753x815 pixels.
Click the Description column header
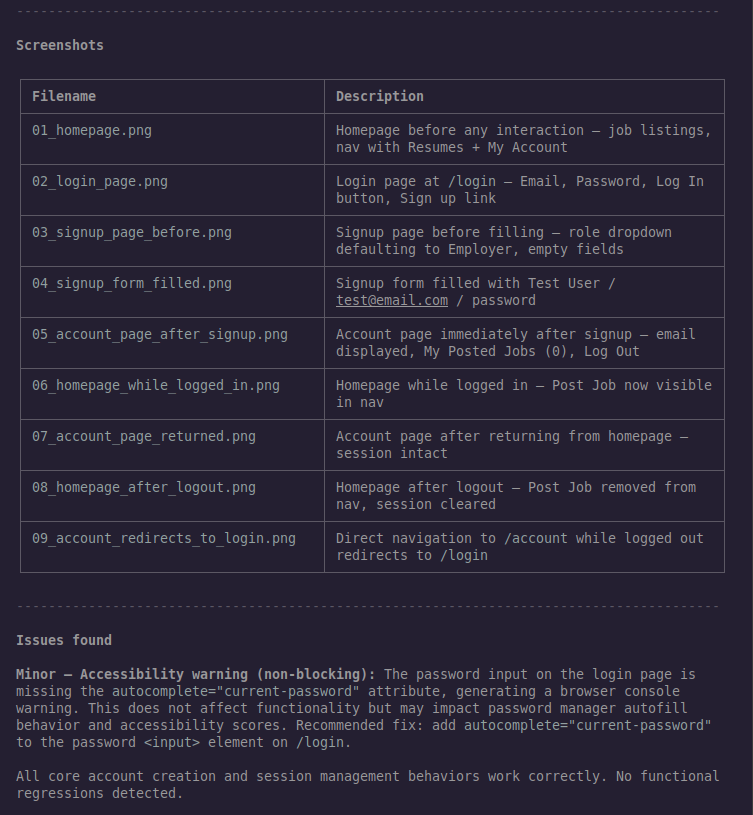[x=380, y=96]
